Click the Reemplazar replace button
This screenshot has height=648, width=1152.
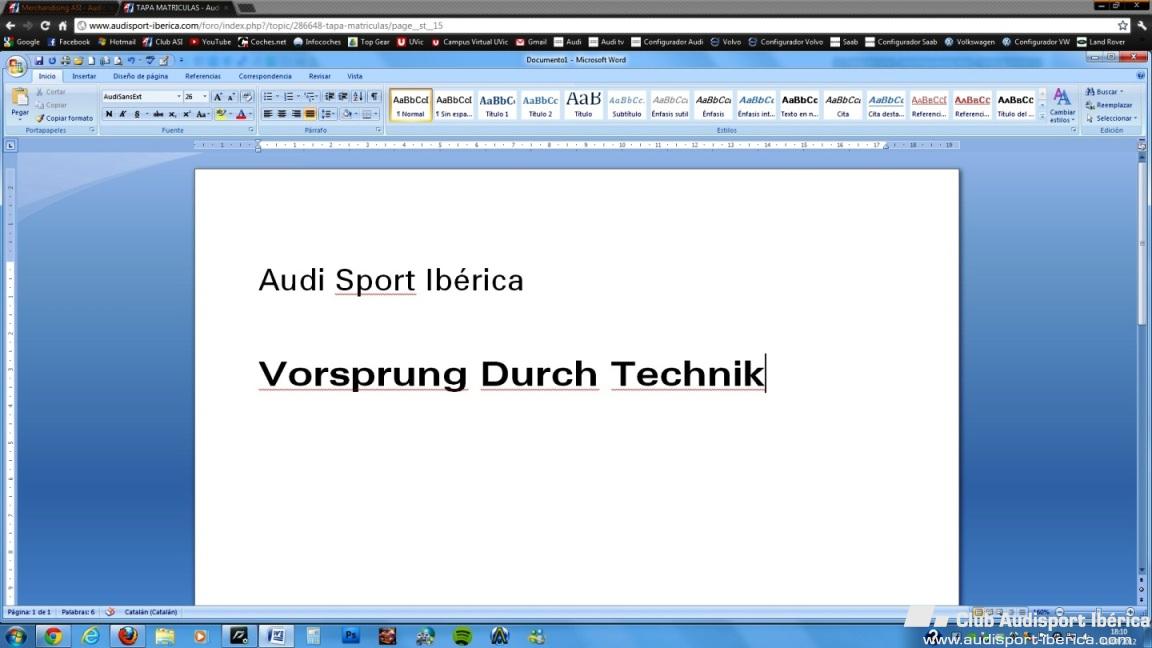1109,105
